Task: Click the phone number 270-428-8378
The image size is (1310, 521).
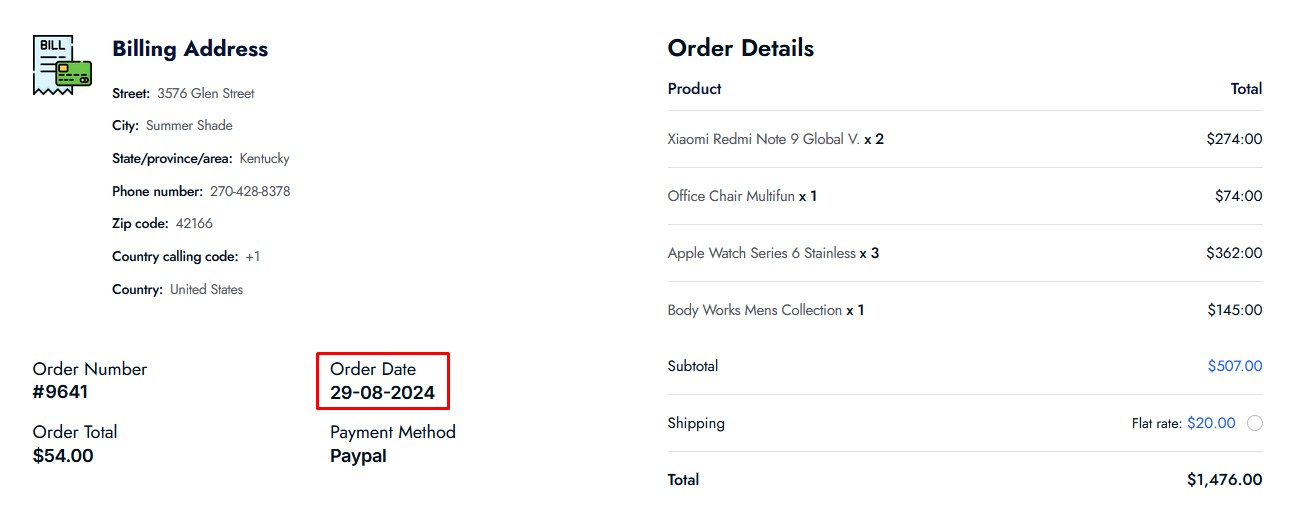Action: [x=250, y=191]
